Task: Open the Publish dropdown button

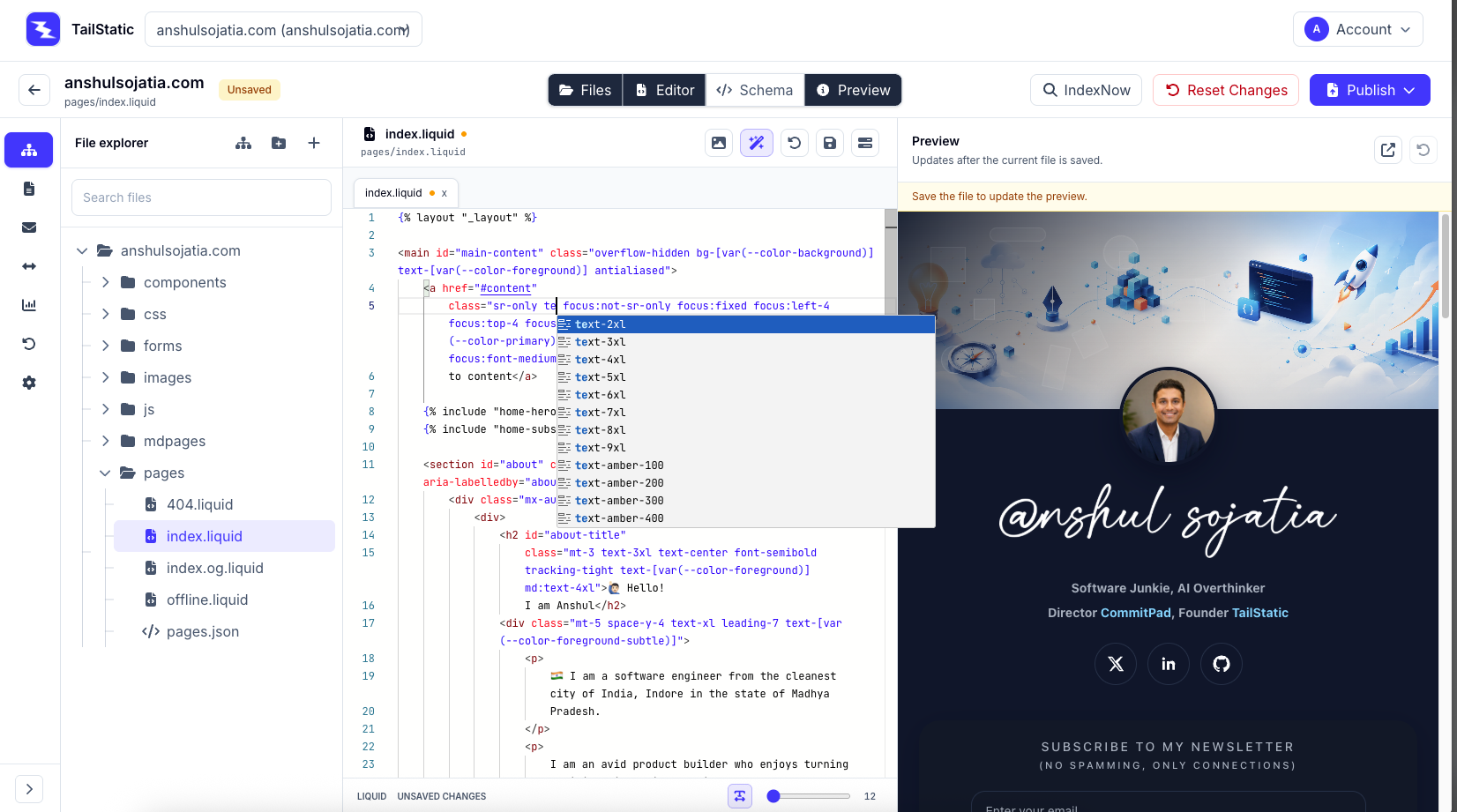Action: click(x=1370, y=90)
